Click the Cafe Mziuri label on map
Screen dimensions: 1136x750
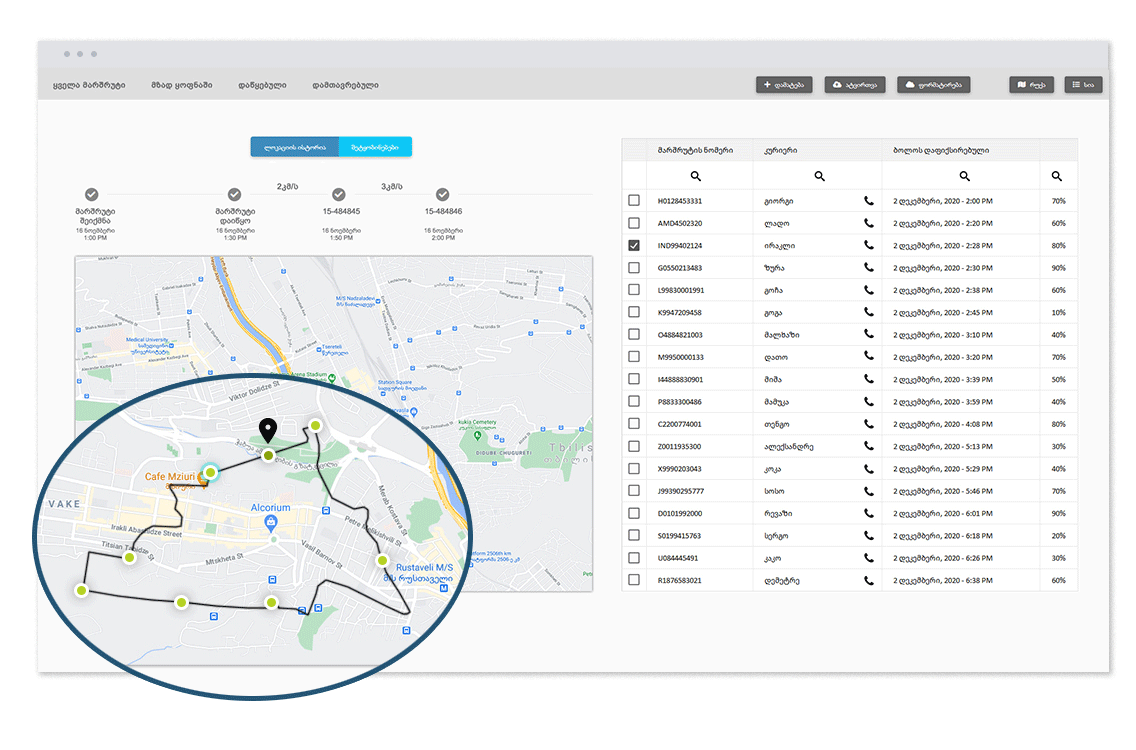point(170,477)
